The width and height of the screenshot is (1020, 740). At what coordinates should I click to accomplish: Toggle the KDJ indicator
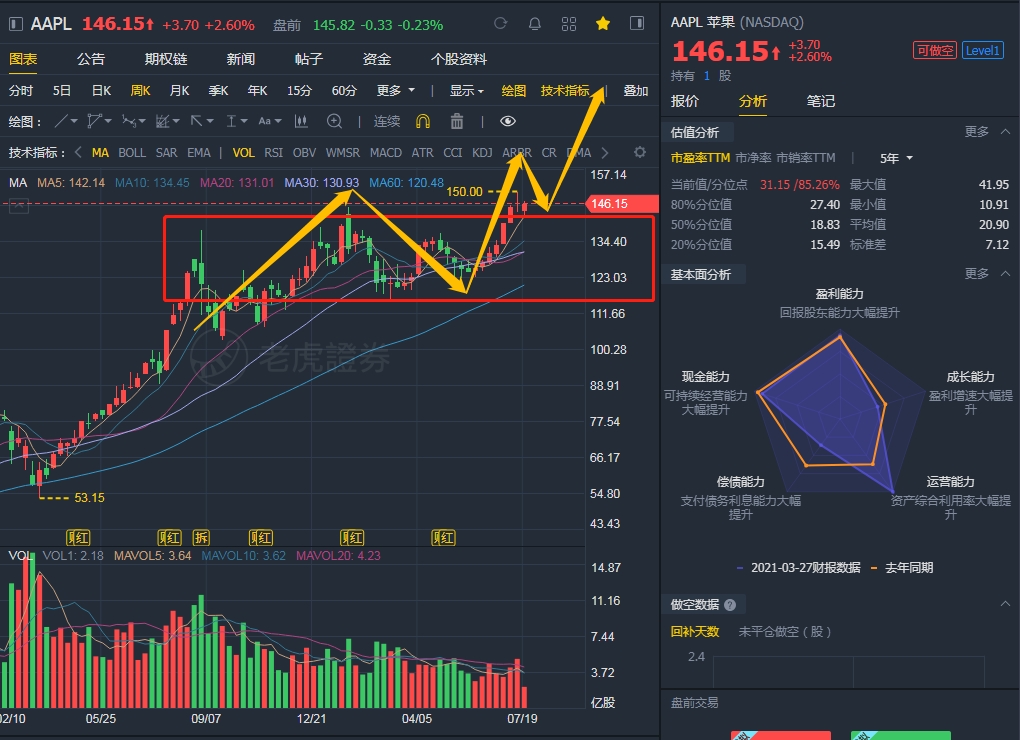coord(482,153)
